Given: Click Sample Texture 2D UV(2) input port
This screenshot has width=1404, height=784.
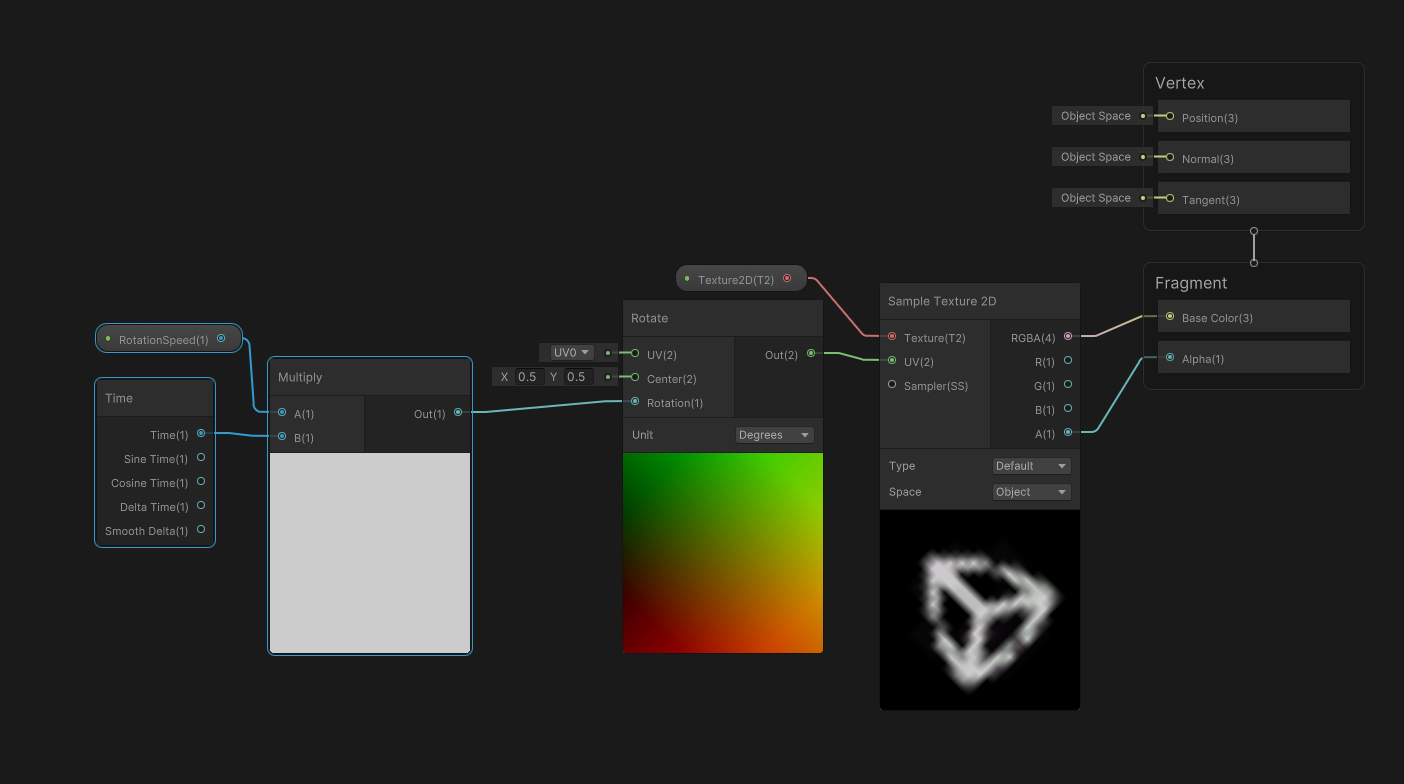Looking at the screenshot, I should (892, 361).
